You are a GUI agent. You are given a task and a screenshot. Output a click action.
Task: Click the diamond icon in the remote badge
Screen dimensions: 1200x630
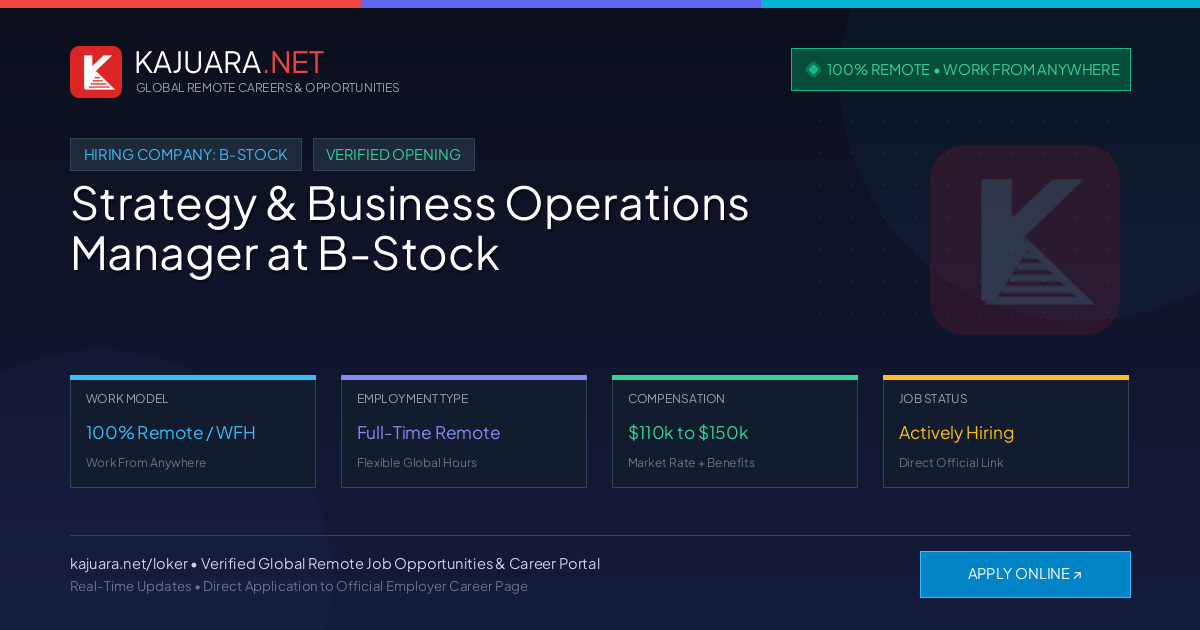click(x=813, y=69)
